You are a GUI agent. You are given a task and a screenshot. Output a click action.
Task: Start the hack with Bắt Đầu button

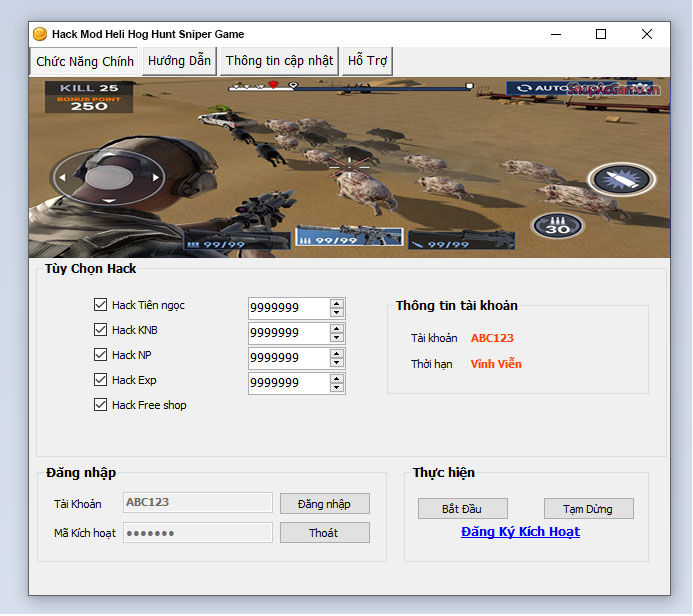[463, 509]
